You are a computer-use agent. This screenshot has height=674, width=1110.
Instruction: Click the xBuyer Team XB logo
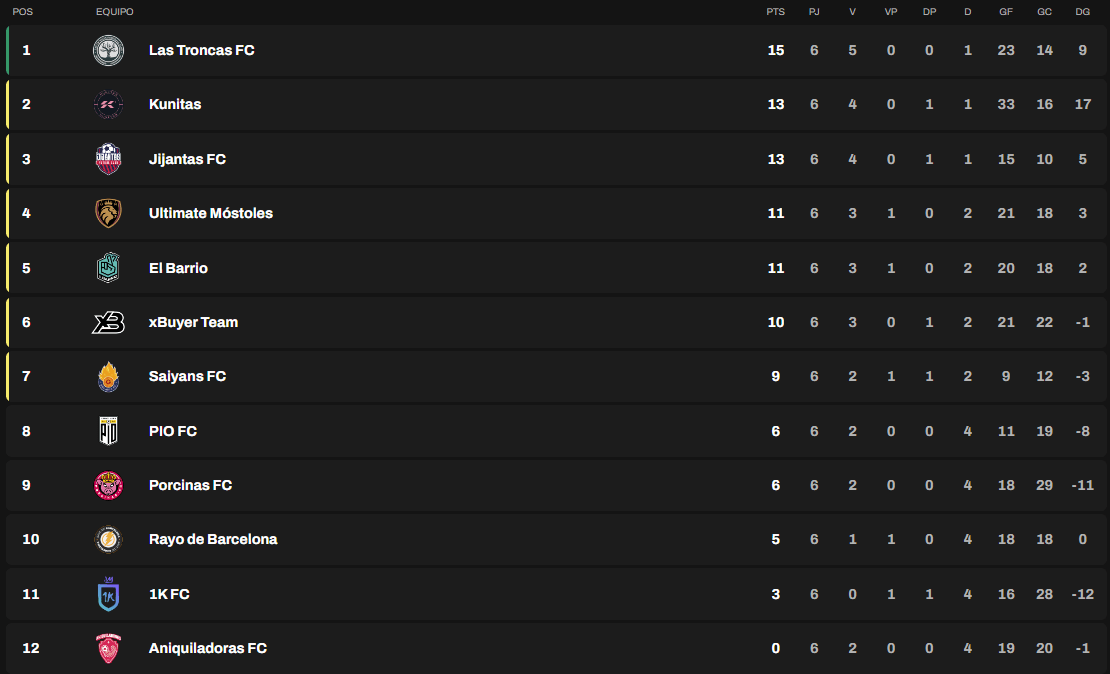coord(108,322)
